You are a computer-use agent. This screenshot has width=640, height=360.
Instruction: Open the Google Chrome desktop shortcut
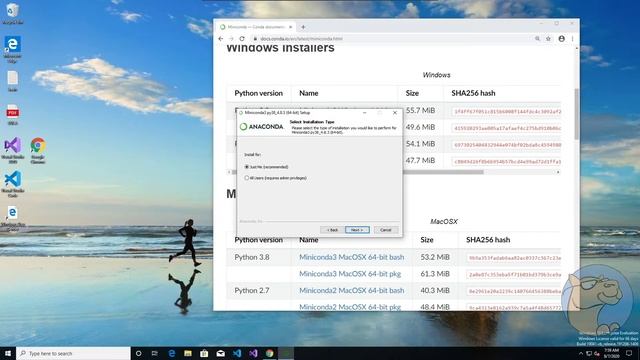point(38,150)
